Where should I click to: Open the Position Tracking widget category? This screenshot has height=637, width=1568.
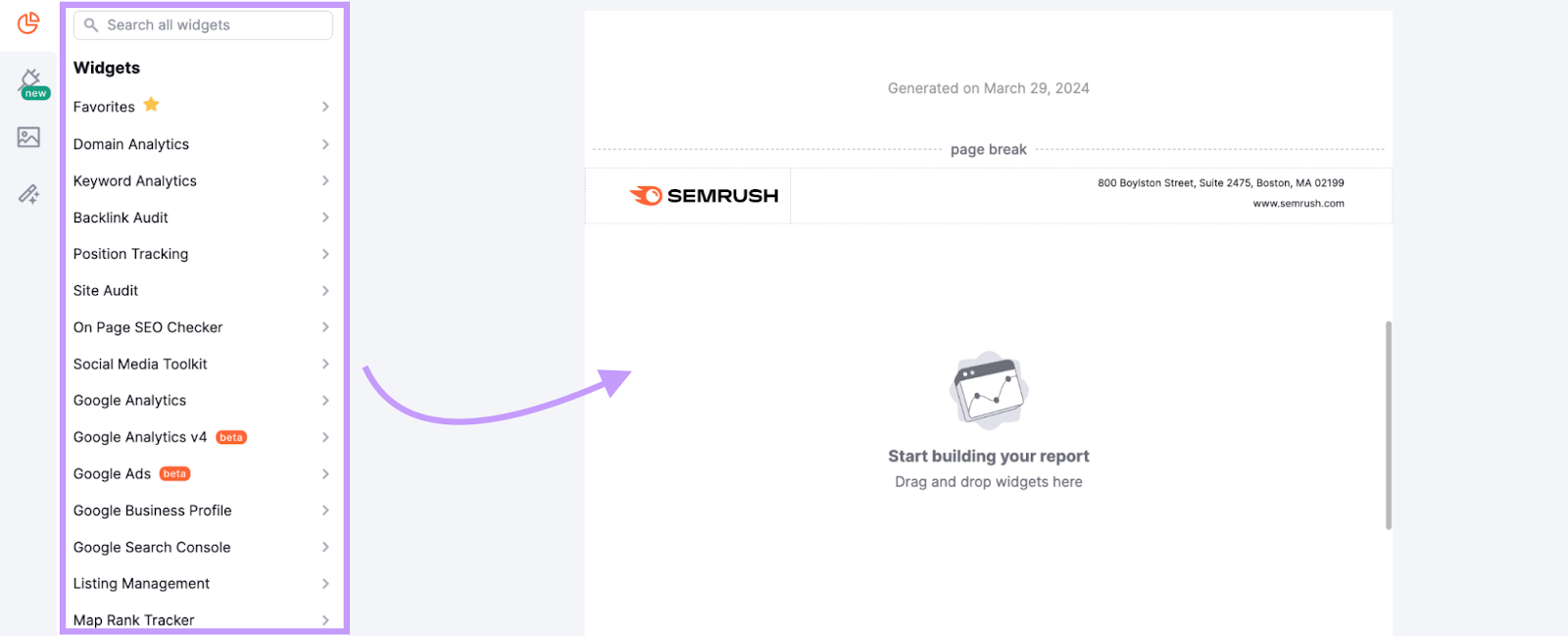[131, 254]
